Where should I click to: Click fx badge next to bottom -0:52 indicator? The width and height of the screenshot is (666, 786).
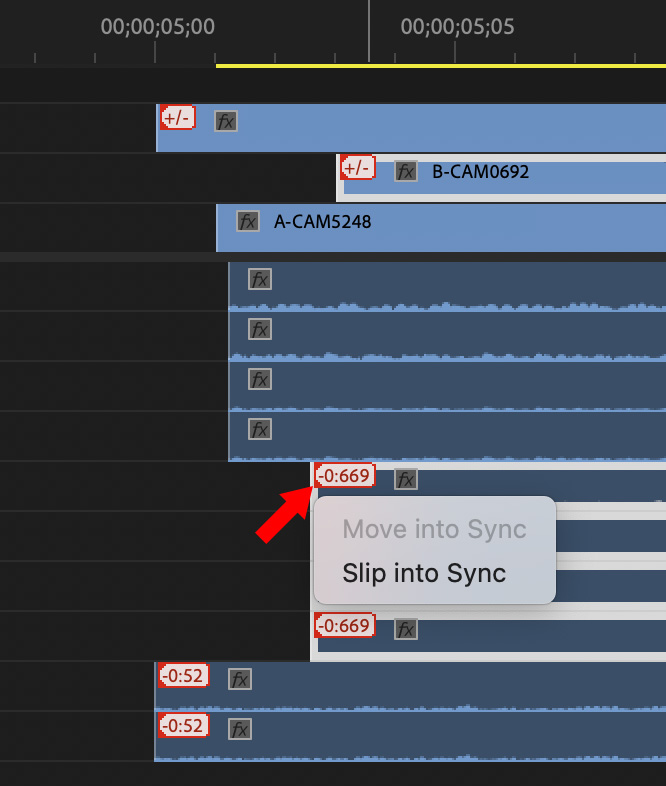(240, 728)
